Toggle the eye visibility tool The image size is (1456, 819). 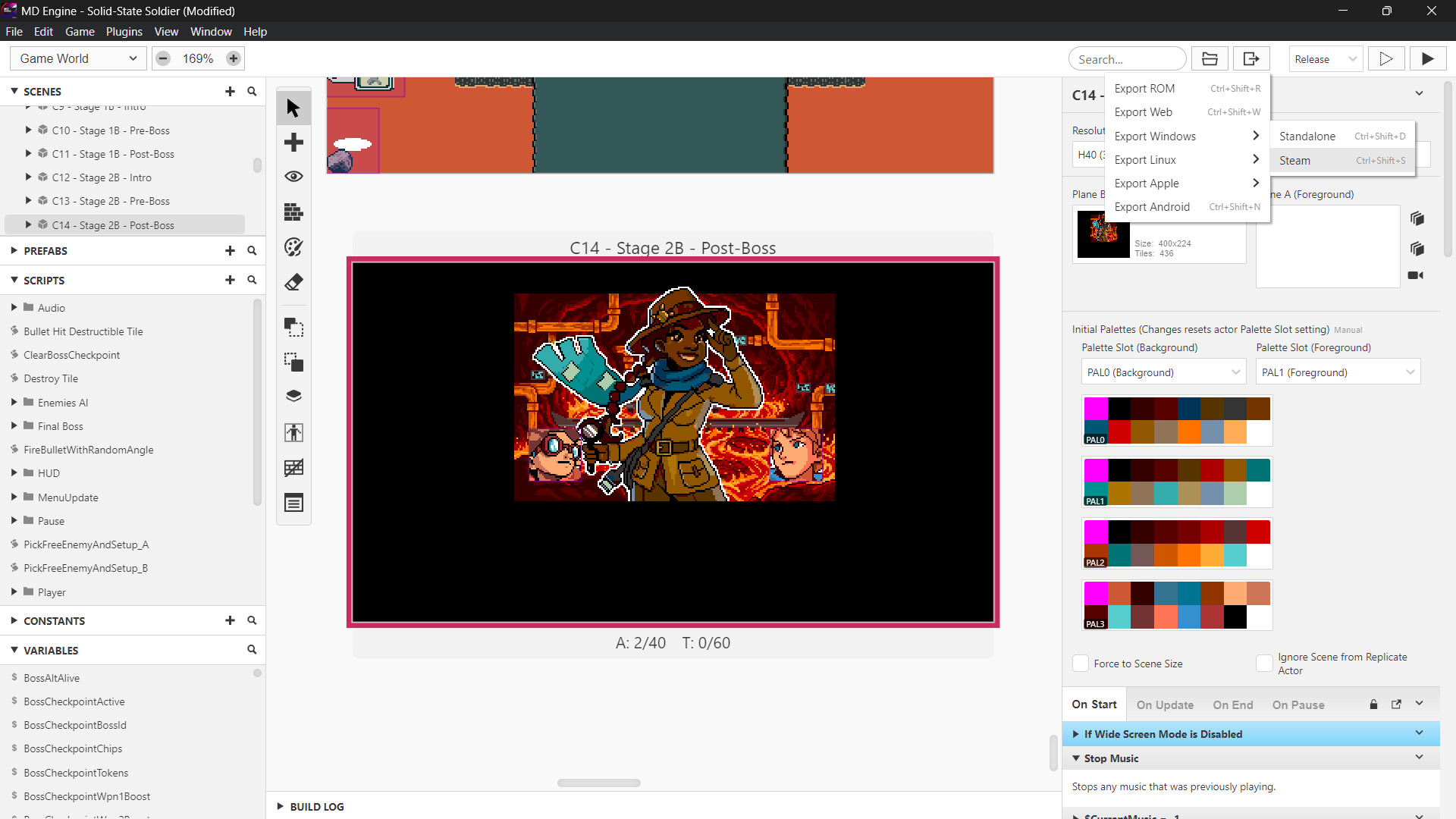[293, 177]
